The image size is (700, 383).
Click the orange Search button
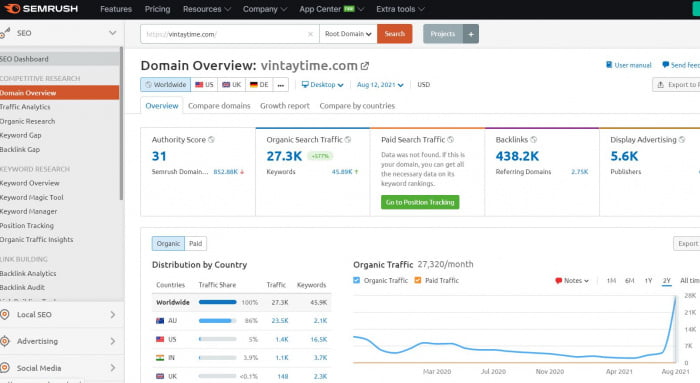pos(395,34)
